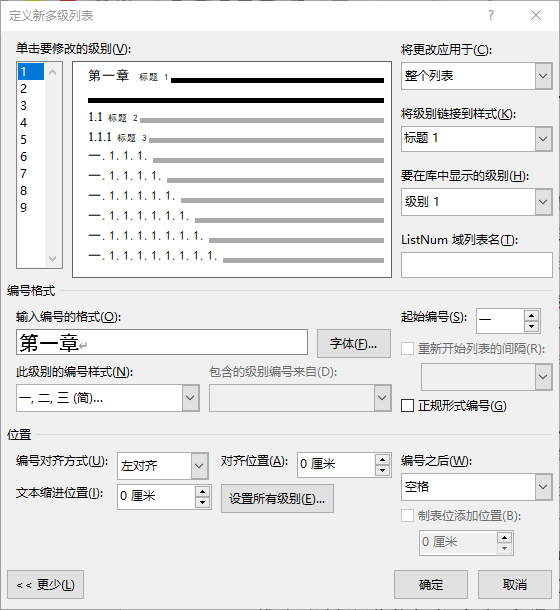Screen dimensions: 560x610
Task: Click the 输入编号的格式 text field
Action: (x=162, y=342)
